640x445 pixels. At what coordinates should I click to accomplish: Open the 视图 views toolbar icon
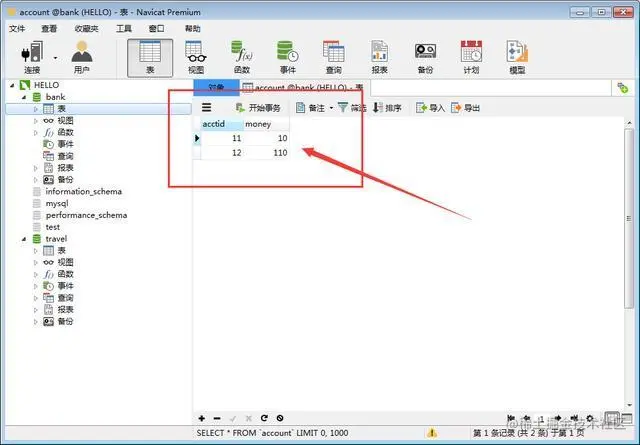pyautogui.click(x=196, y=58)
